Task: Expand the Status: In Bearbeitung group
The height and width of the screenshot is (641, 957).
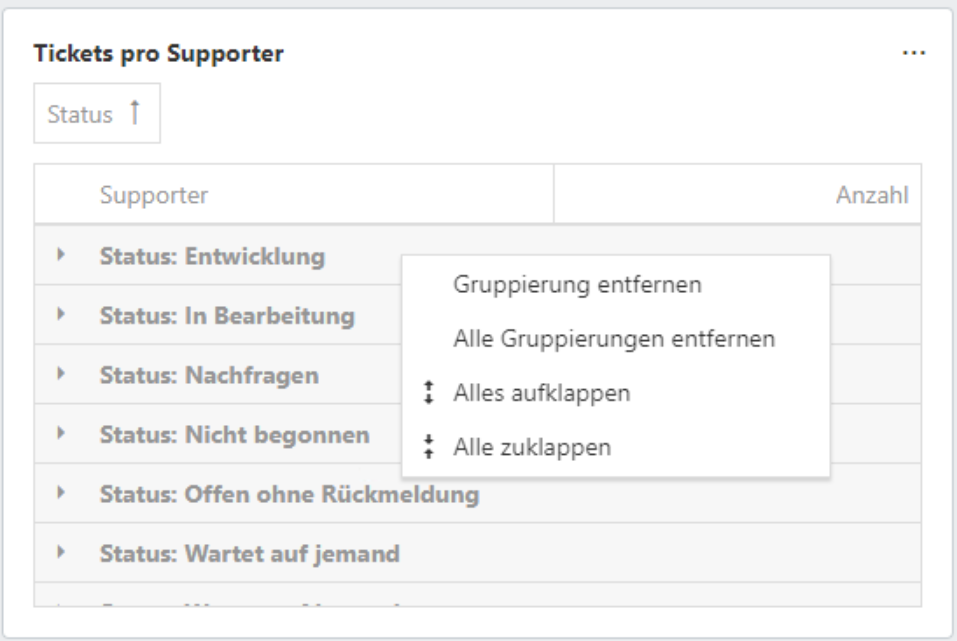Action: pos(61,316)
